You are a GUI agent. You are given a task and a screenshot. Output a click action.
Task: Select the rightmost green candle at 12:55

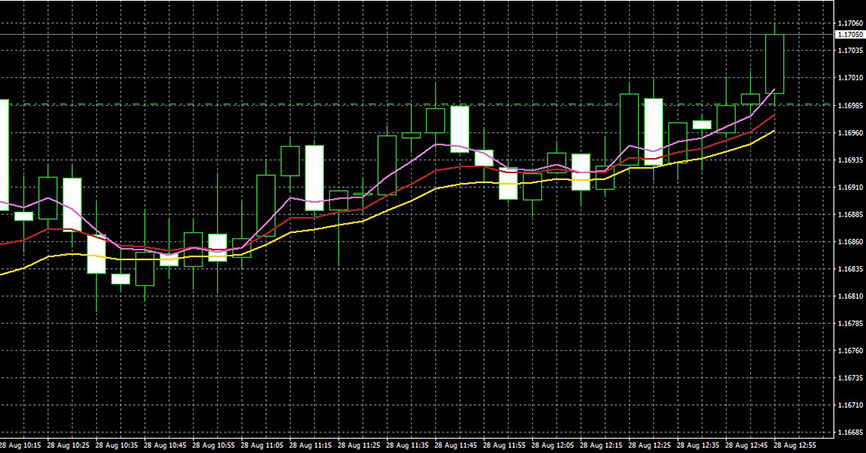[775, 63]
